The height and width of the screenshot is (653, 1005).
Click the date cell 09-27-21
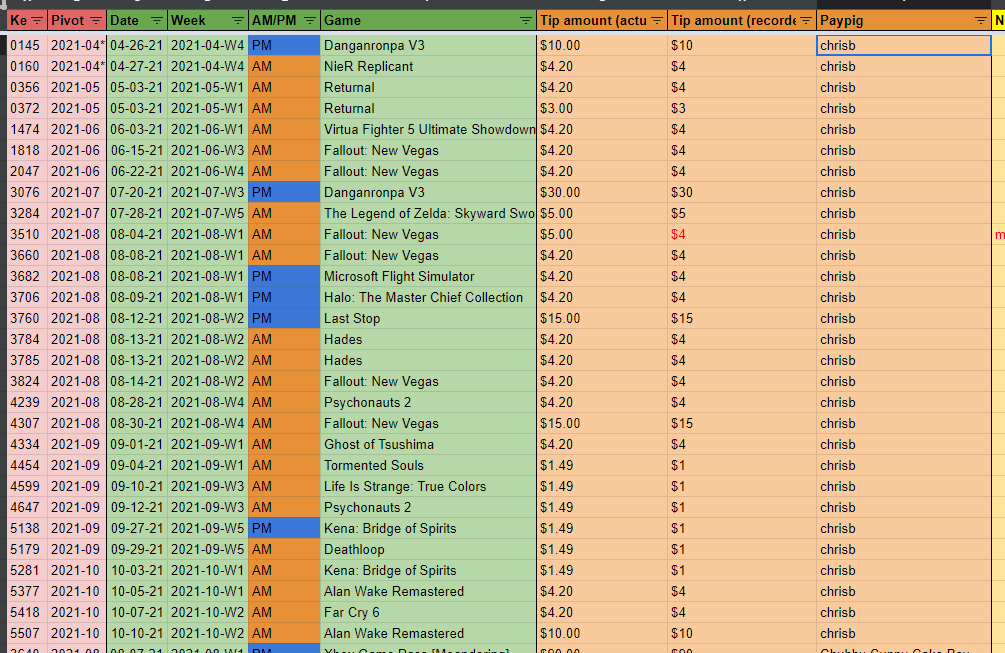pyautogui.click(x=137, y=528)
